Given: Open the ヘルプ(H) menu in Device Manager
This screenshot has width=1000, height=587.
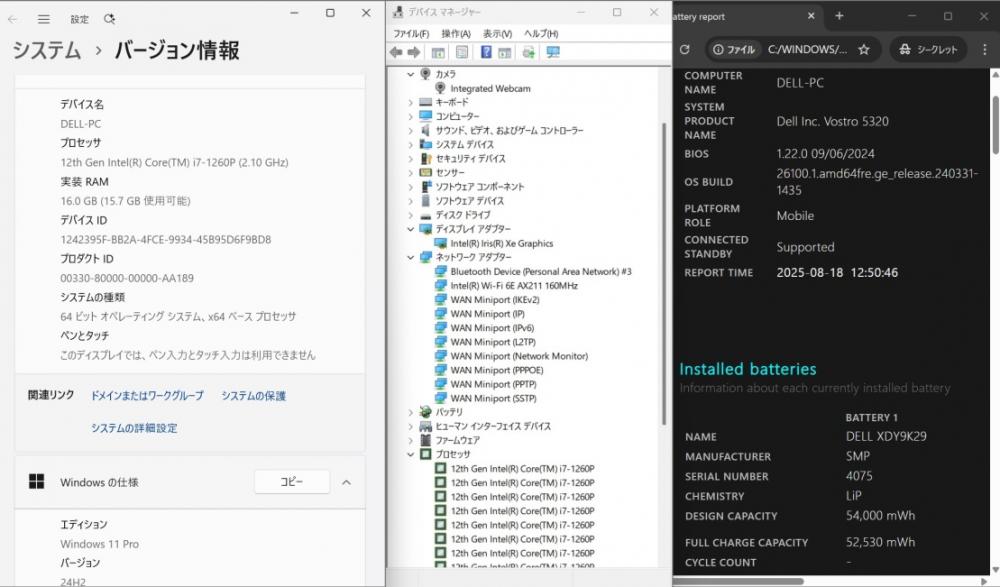Looking at the screenshot, I should pos(541,33).
